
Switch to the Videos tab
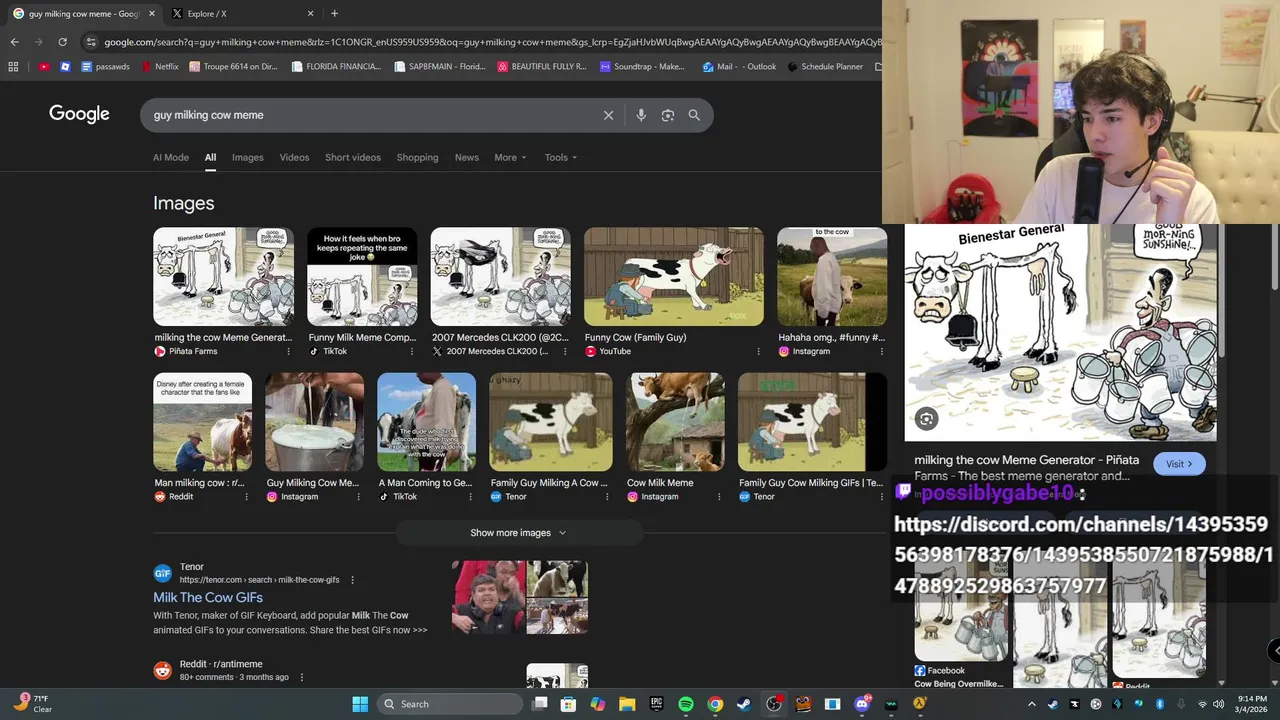[294, 157]
